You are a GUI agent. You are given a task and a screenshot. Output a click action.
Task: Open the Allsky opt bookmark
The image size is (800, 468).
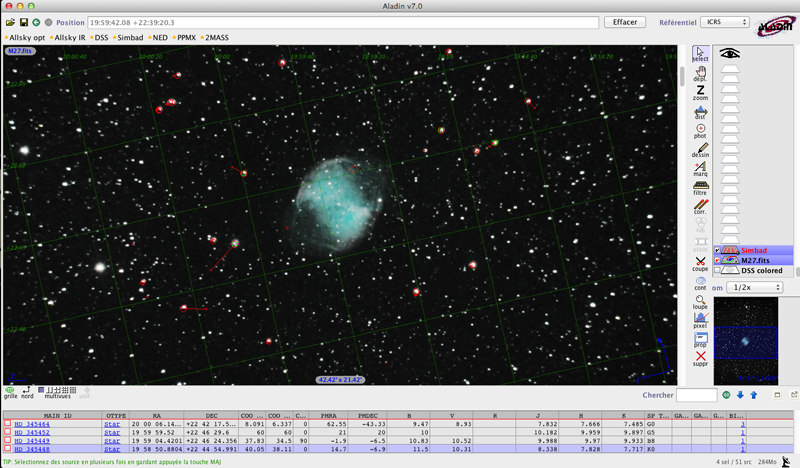click(26, 37)
